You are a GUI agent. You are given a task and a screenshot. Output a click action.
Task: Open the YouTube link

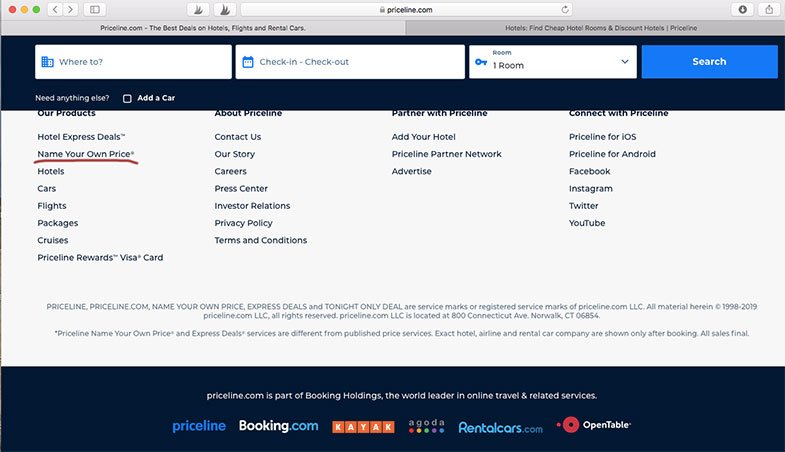coord(587,223)
